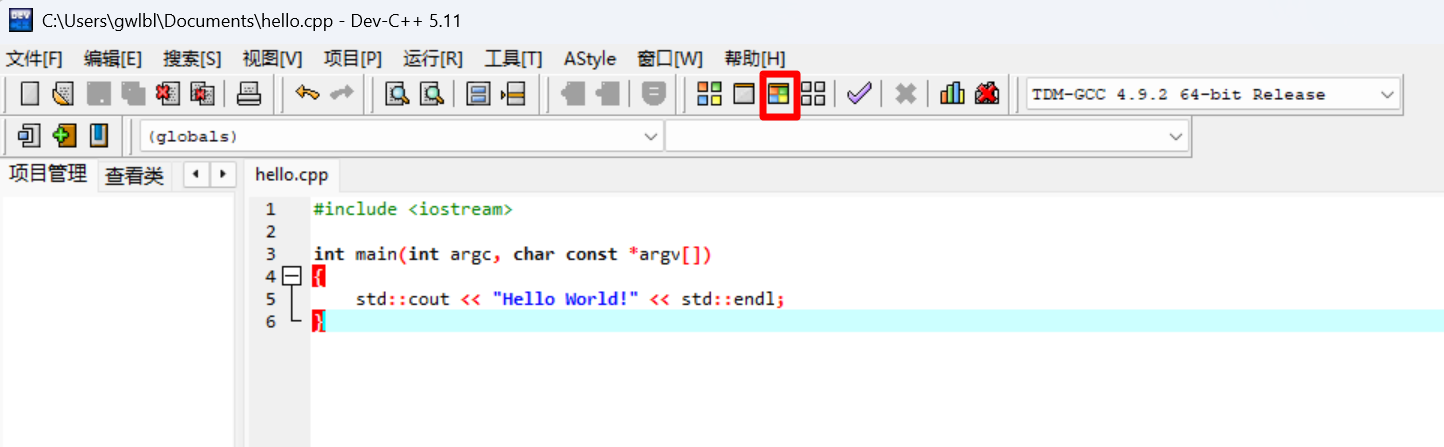Image resolution: width=1444 pixels, height=447 pixels.
Task: Click the Print icon
Action: tap(248, 94)
